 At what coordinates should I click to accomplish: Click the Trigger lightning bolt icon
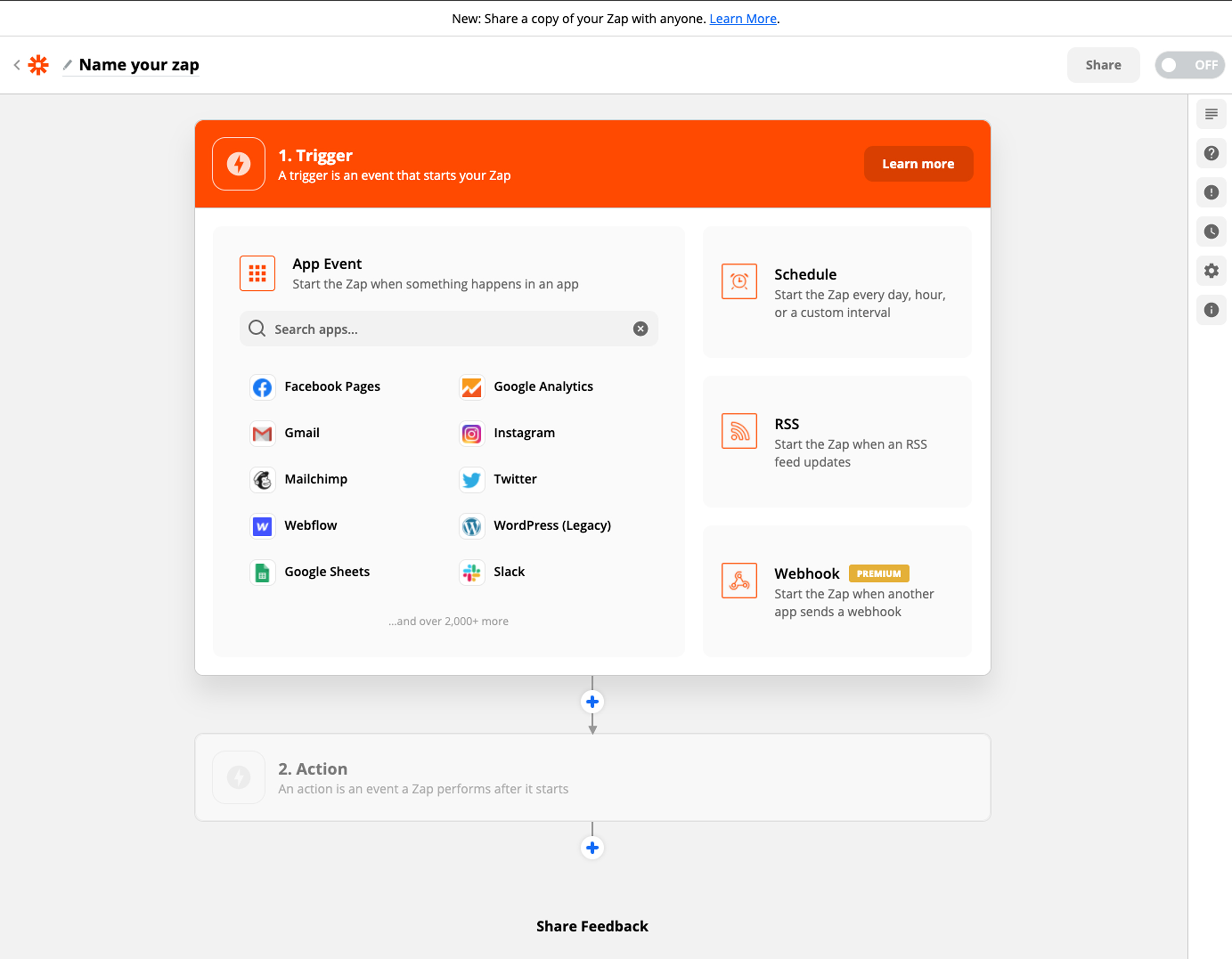click(238, 164)
